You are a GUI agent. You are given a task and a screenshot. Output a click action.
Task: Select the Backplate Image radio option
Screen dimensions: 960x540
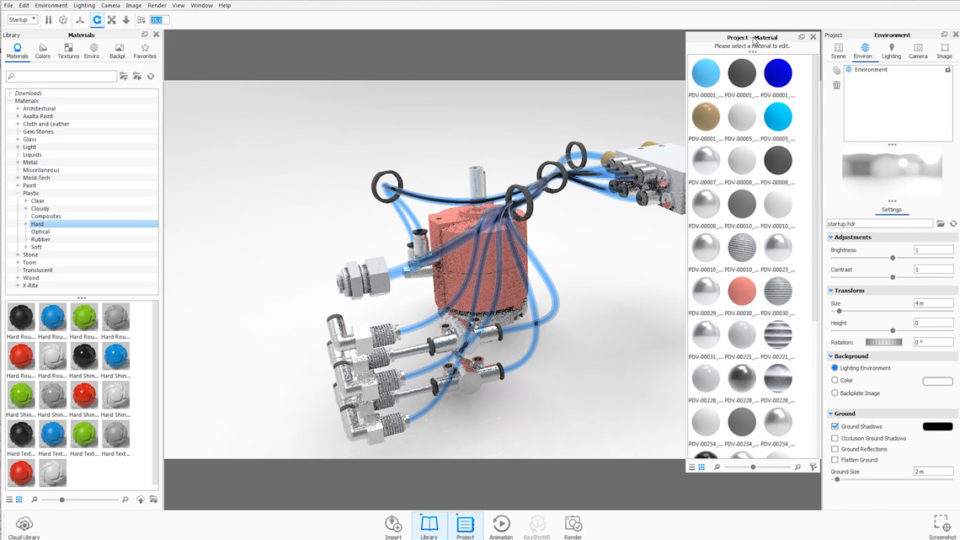[x=835, y=393]
